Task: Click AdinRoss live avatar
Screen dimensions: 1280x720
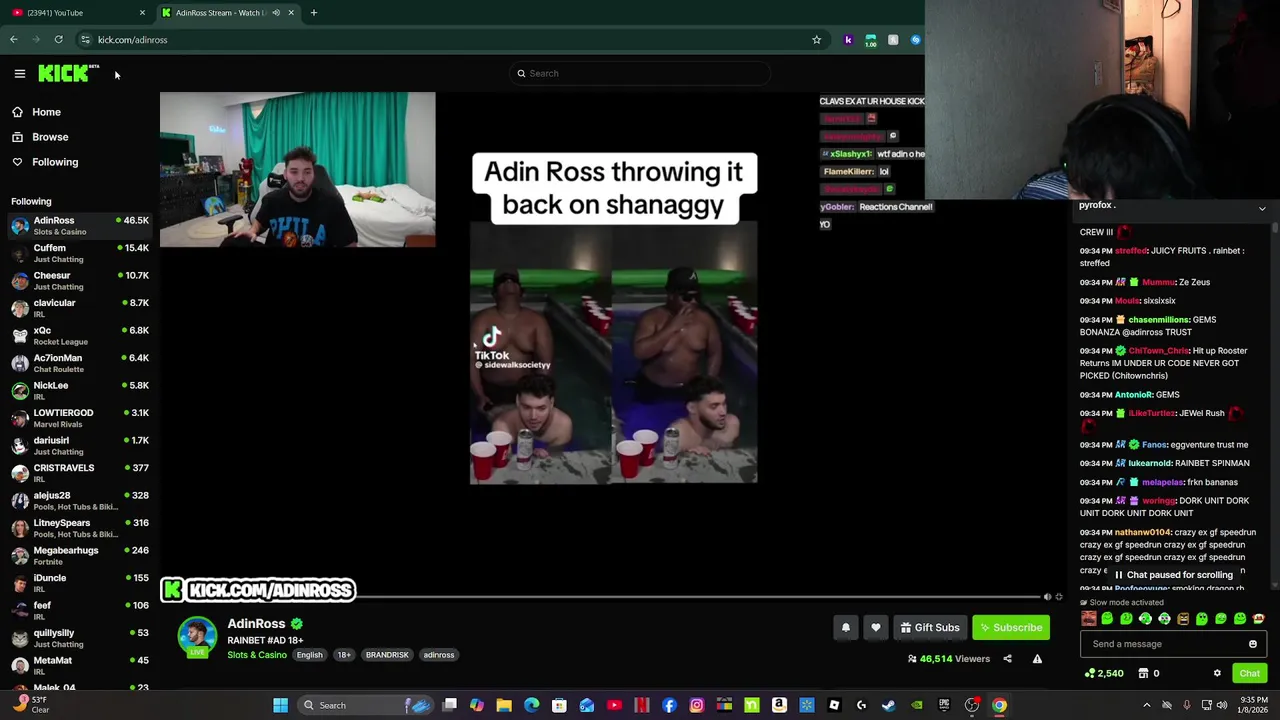Action: 197,637
